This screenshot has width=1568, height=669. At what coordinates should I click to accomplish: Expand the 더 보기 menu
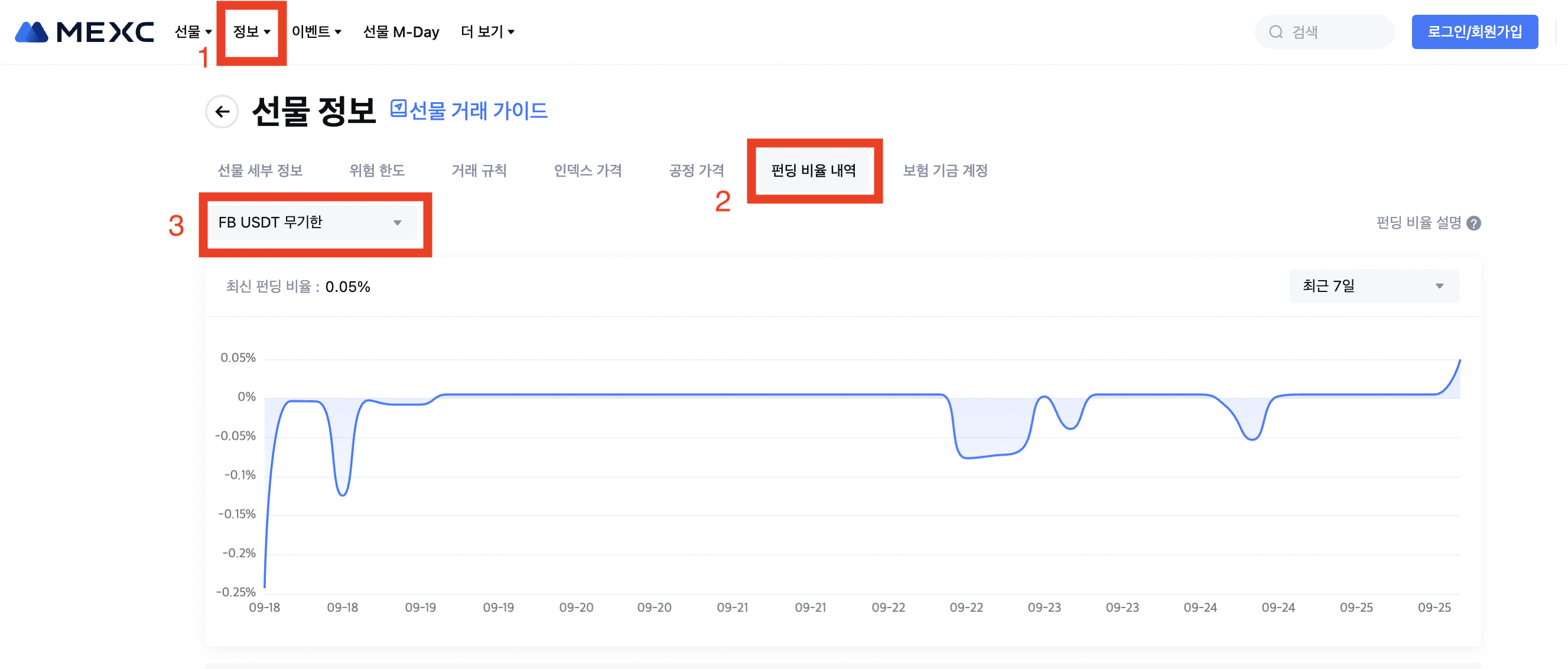coord(487,32)
